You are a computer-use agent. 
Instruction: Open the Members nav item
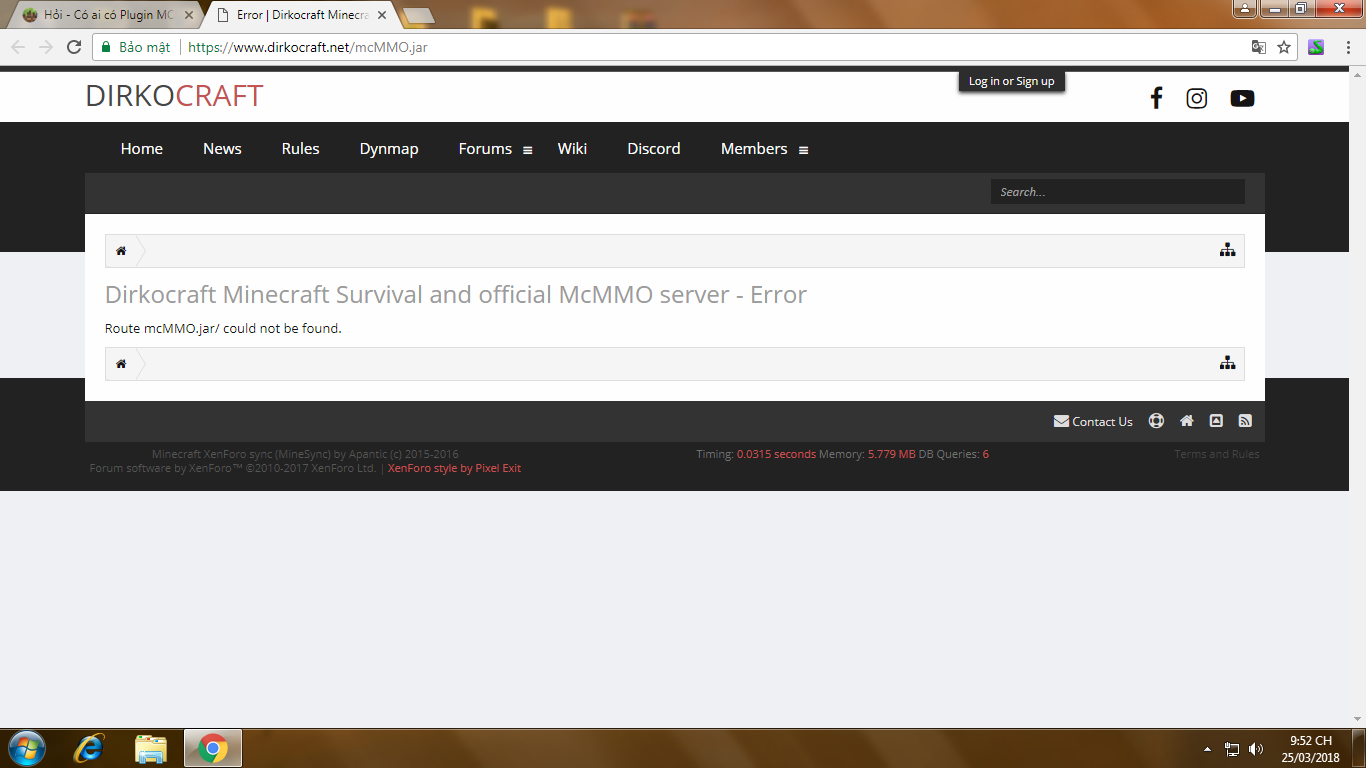(x=754, y=148)
